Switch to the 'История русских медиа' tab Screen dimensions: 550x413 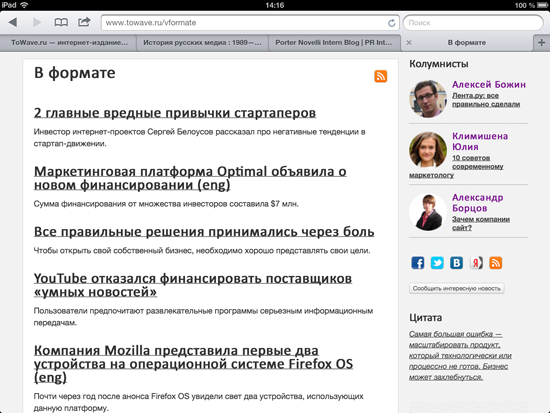(202, 42)
